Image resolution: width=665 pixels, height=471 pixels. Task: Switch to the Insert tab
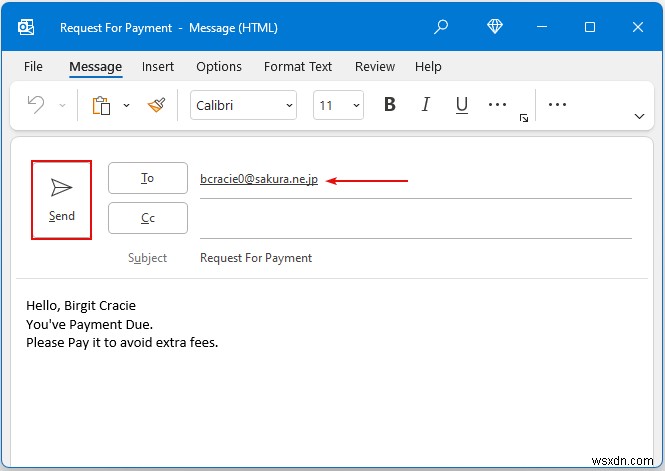tap(158, 67)
